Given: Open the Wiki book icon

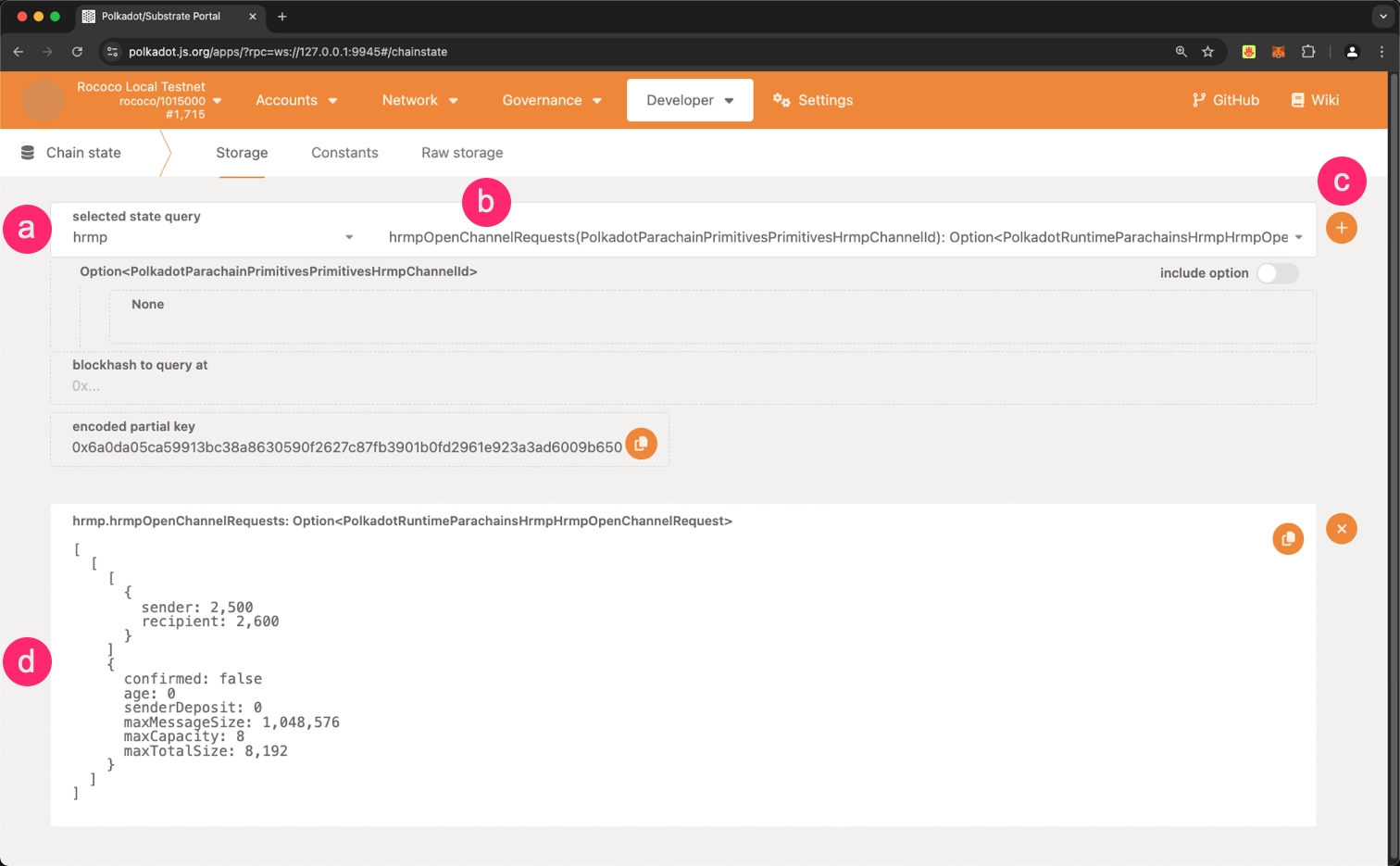Looking at the screenshot, I should coord(1297,100).
